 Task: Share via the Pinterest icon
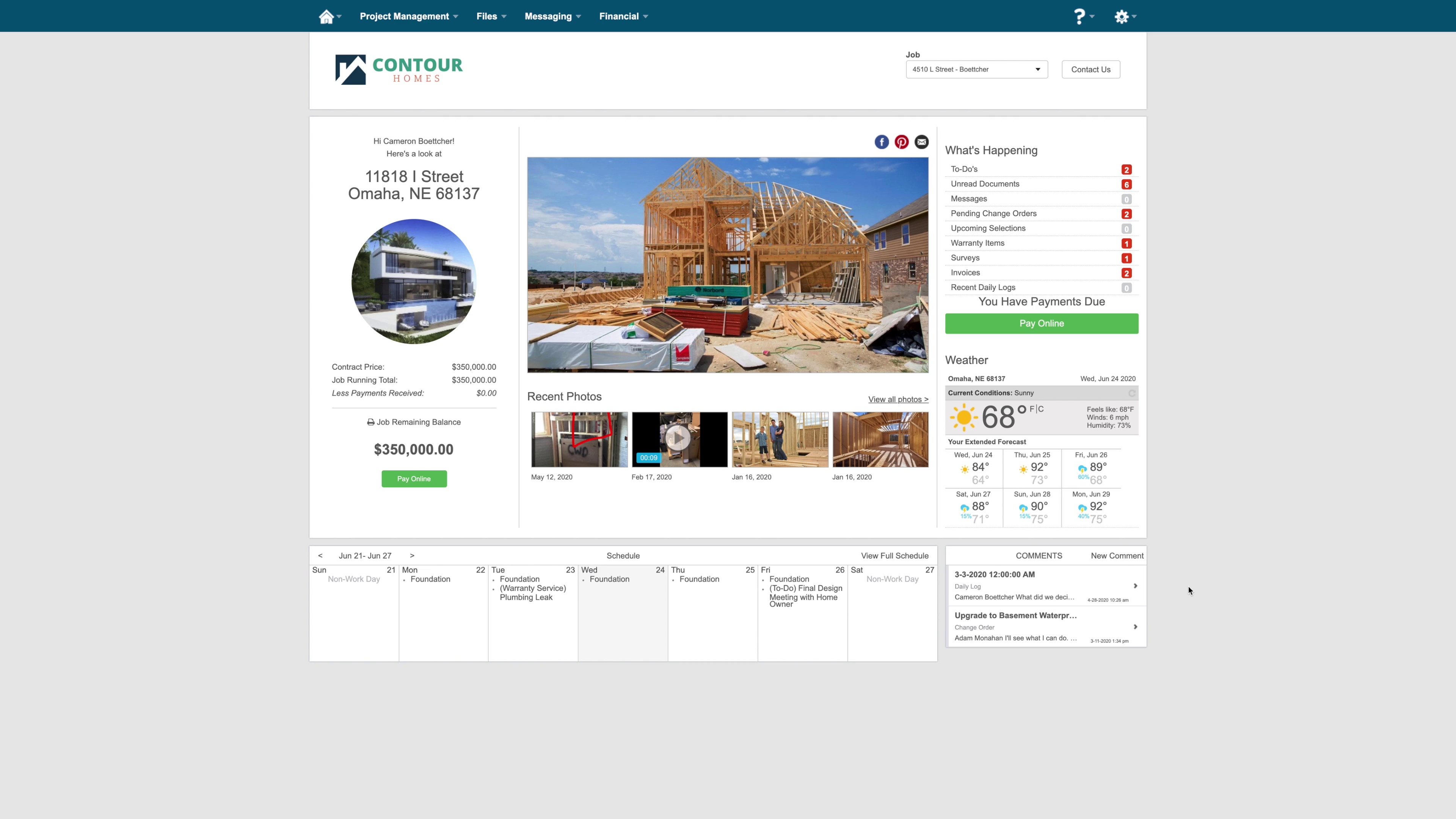(902, 142)
